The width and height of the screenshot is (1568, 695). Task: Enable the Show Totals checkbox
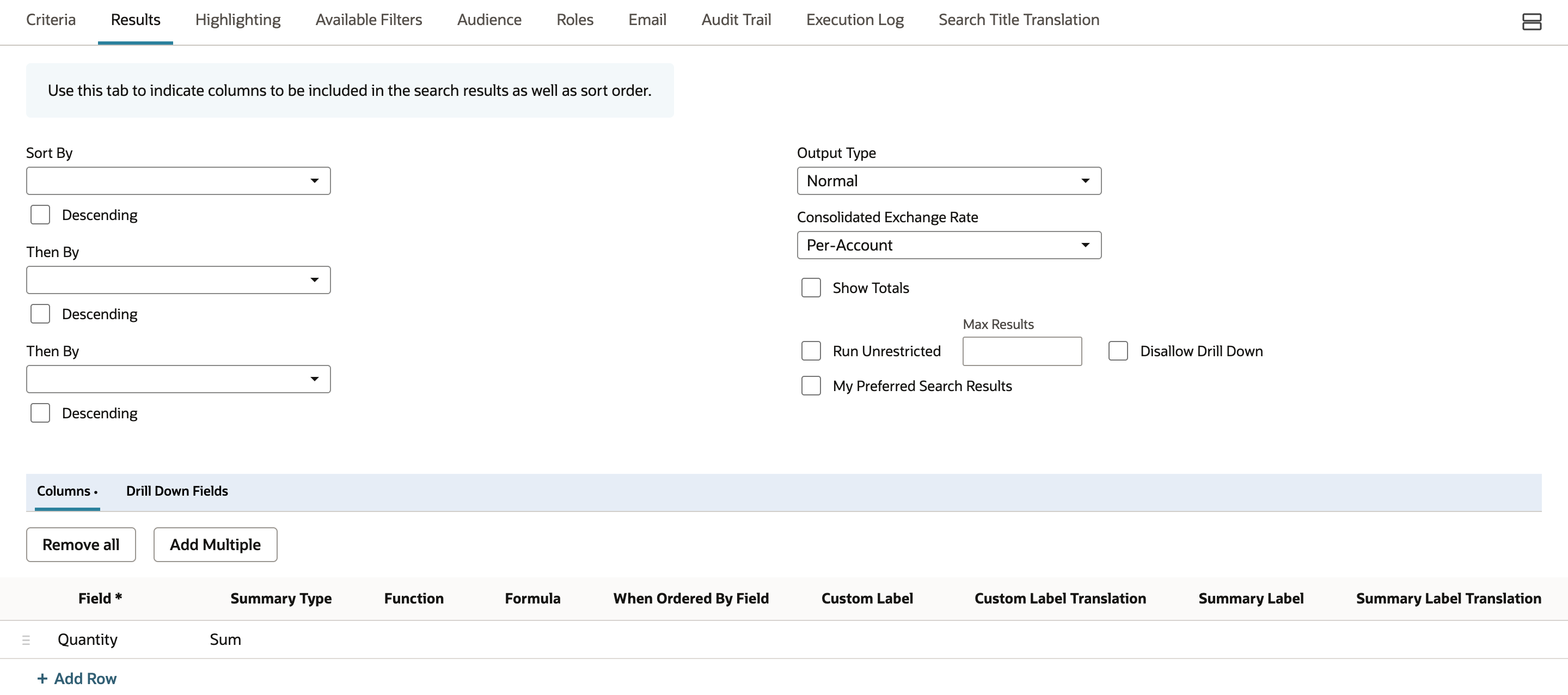pos(811,288)
